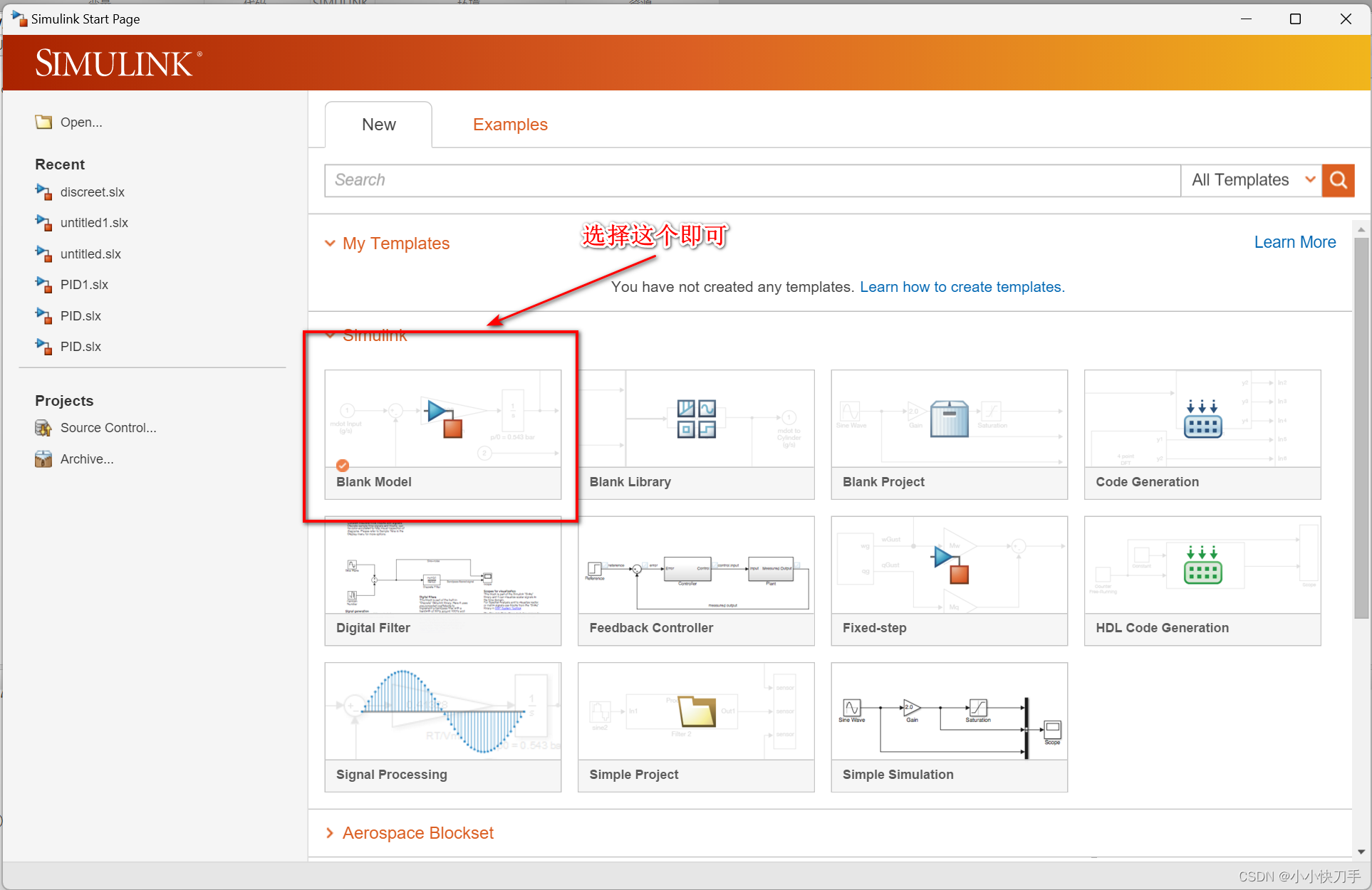Click the Archive box icon
This screenshot has height=890, width=1372.
[43, 459]
